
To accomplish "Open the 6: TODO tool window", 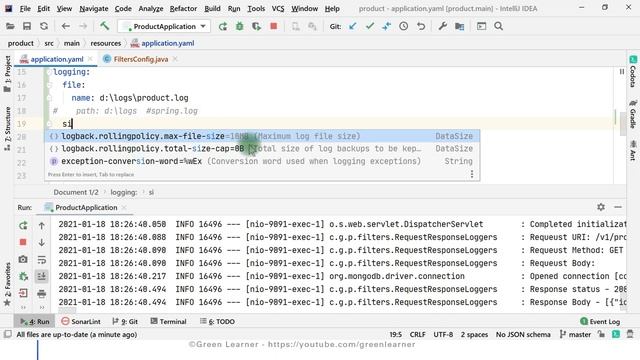I will point(217,322).
